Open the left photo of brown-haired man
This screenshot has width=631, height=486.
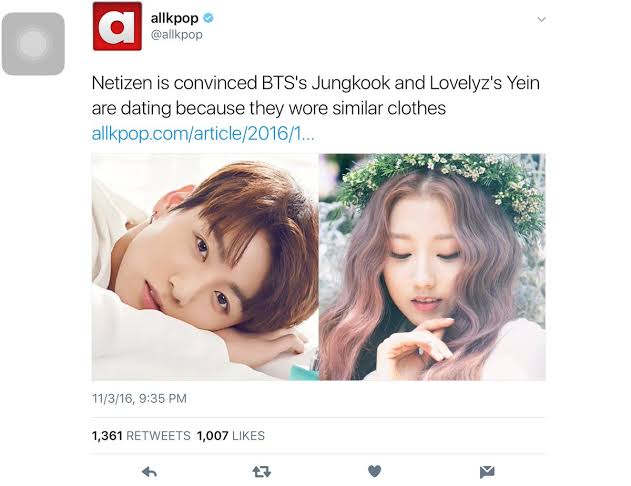point(205,267)
